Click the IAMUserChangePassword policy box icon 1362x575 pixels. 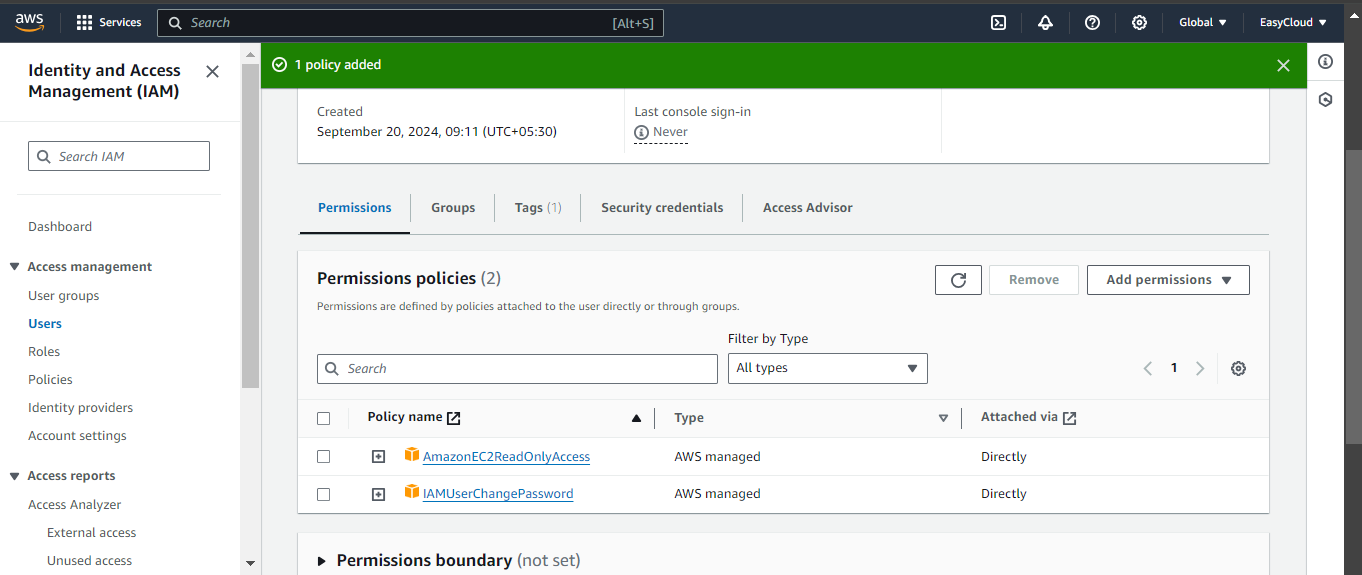click(x=412, y=492)
